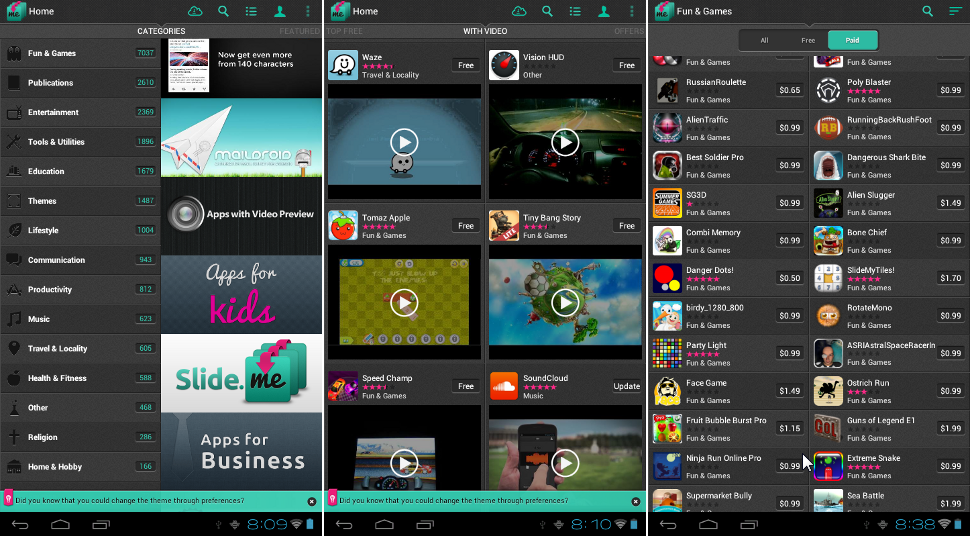Tap Android home button on the middle screen
Screen dimensions: 970x536
(x=384, y=525)
